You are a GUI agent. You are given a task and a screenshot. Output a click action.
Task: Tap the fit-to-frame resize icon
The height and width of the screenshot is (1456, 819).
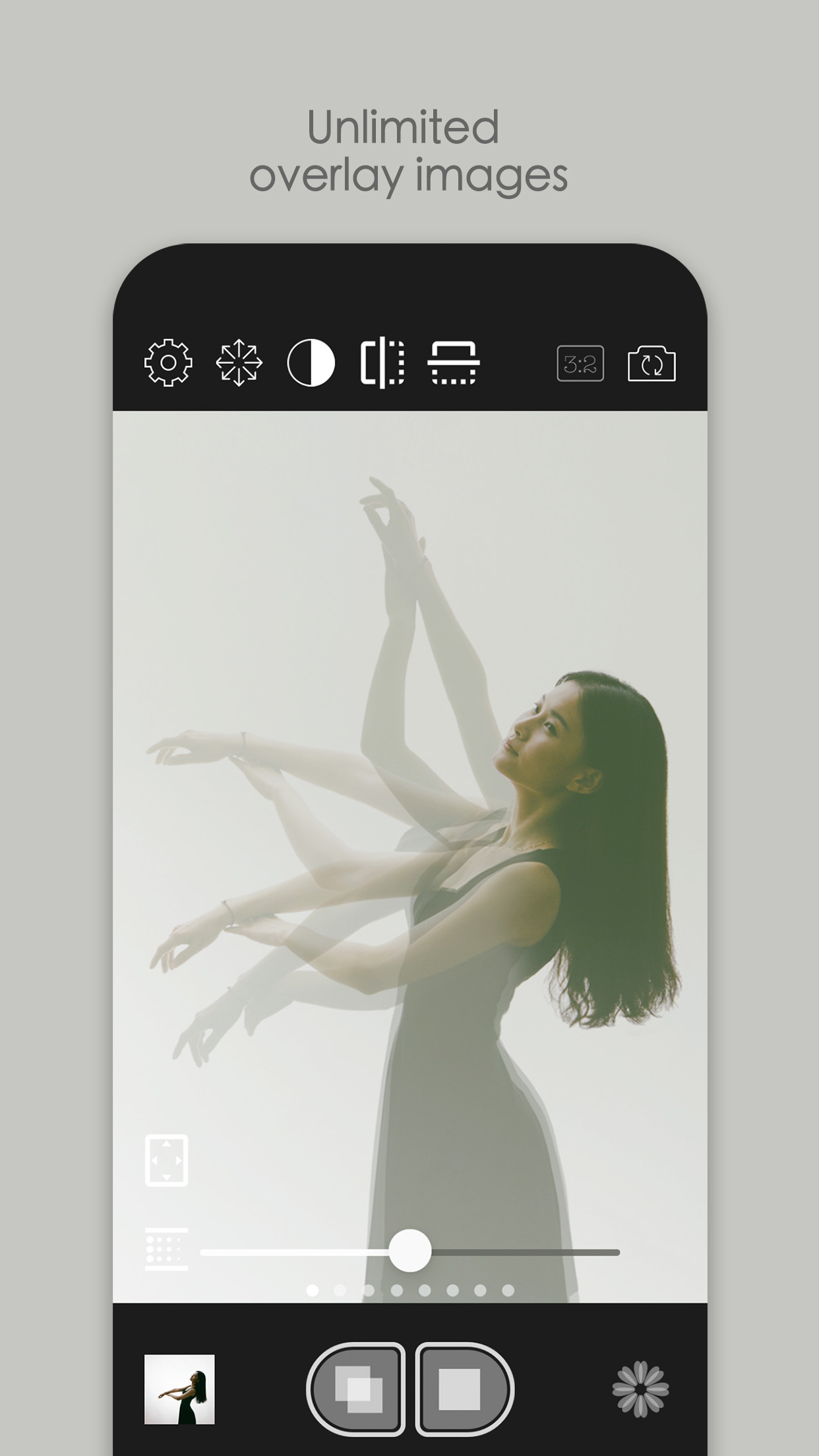[x=166, y=1161]
